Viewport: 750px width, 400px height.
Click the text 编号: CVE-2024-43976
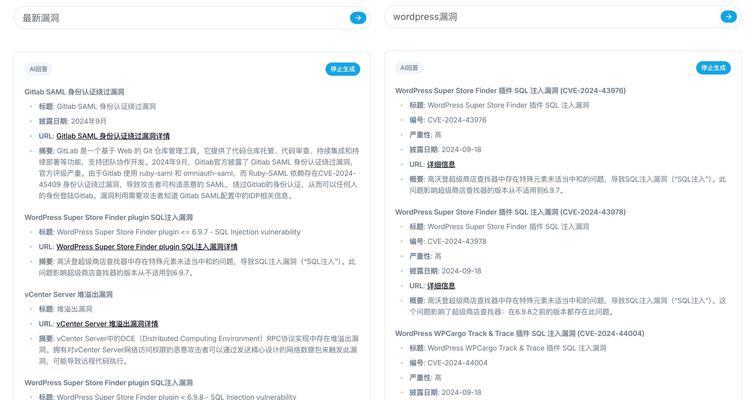[448, 120]
